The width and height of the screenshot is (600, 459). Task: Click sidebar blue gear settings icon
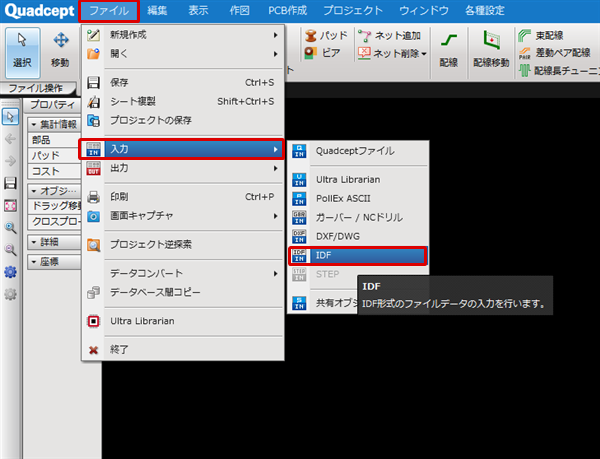[10, 272]
